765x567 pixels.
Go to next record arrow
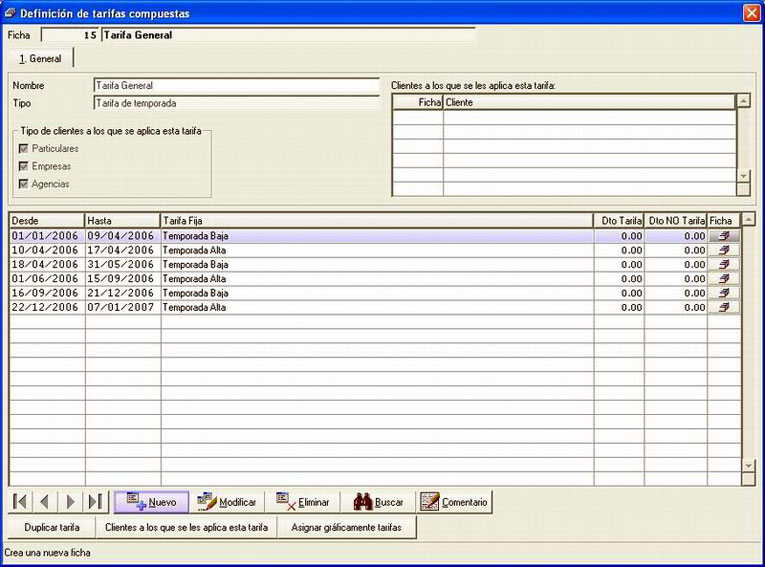pyautogui.click(x=70, y=502)
